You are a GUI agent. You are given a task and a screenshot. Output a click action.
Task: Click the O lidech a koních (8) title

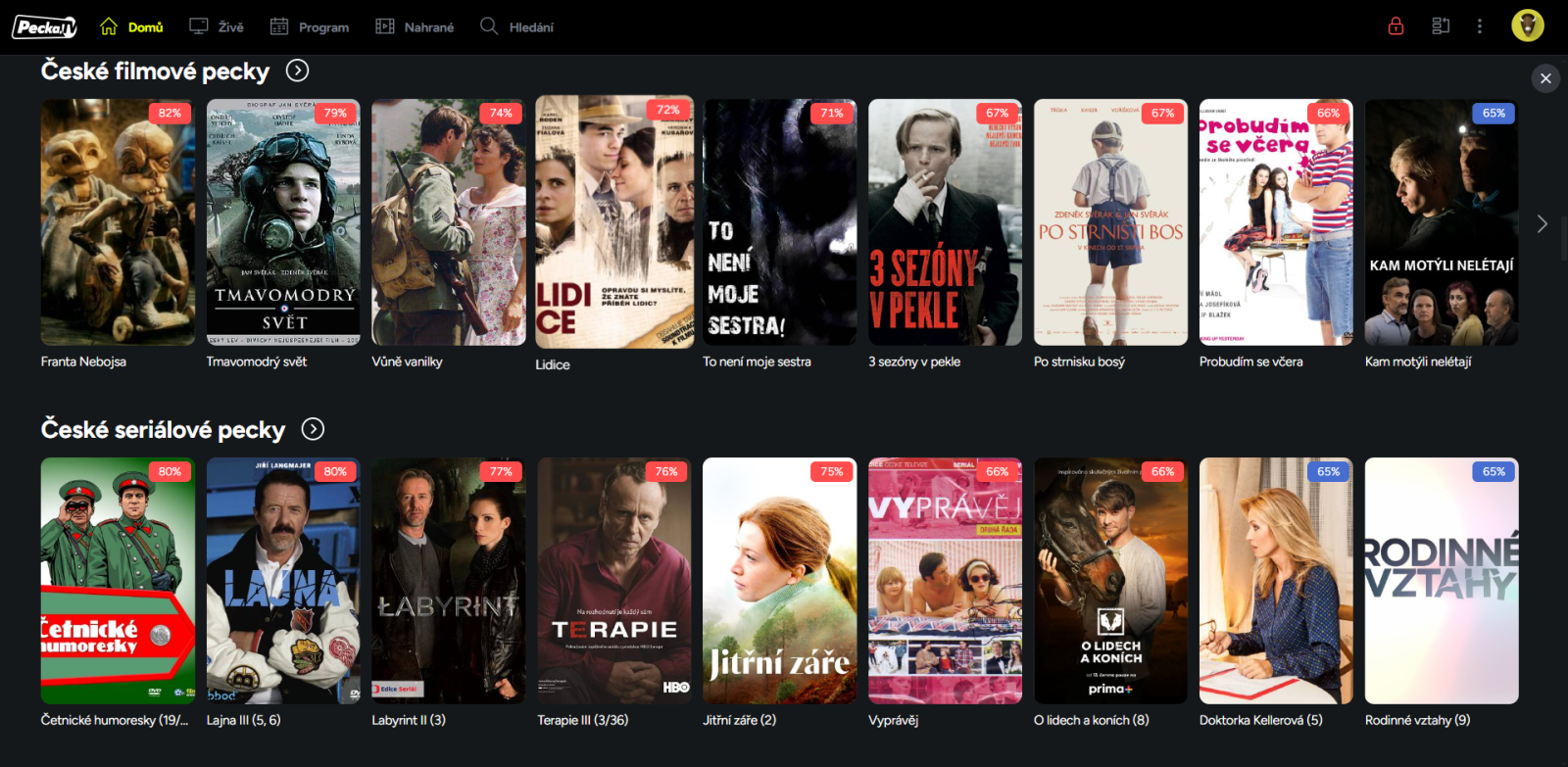(1092, 720)
